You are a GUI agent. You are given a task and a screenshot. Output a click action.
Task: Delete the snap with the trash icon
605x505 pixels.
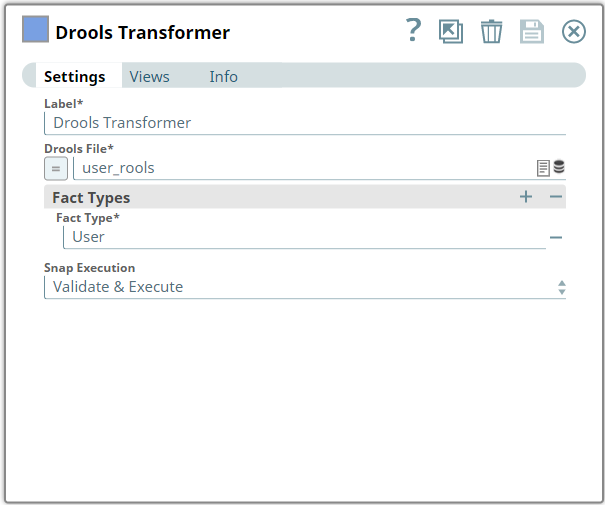point(491,31)
